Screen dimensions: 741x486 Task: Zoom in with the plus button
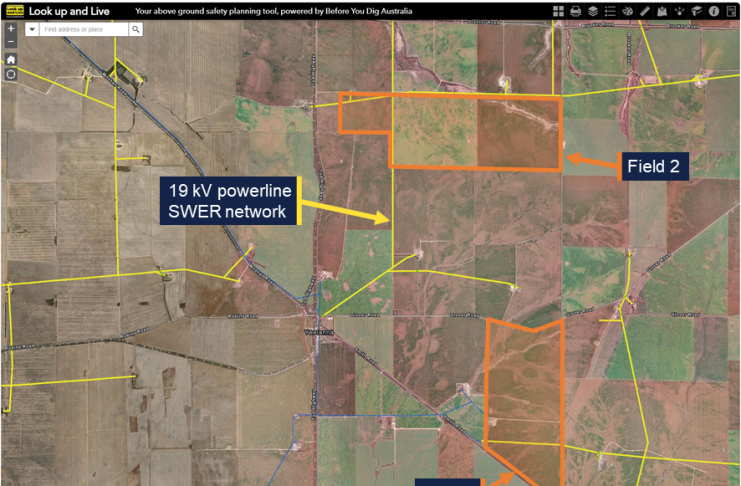pyautogui.click(x=11, y=29)
